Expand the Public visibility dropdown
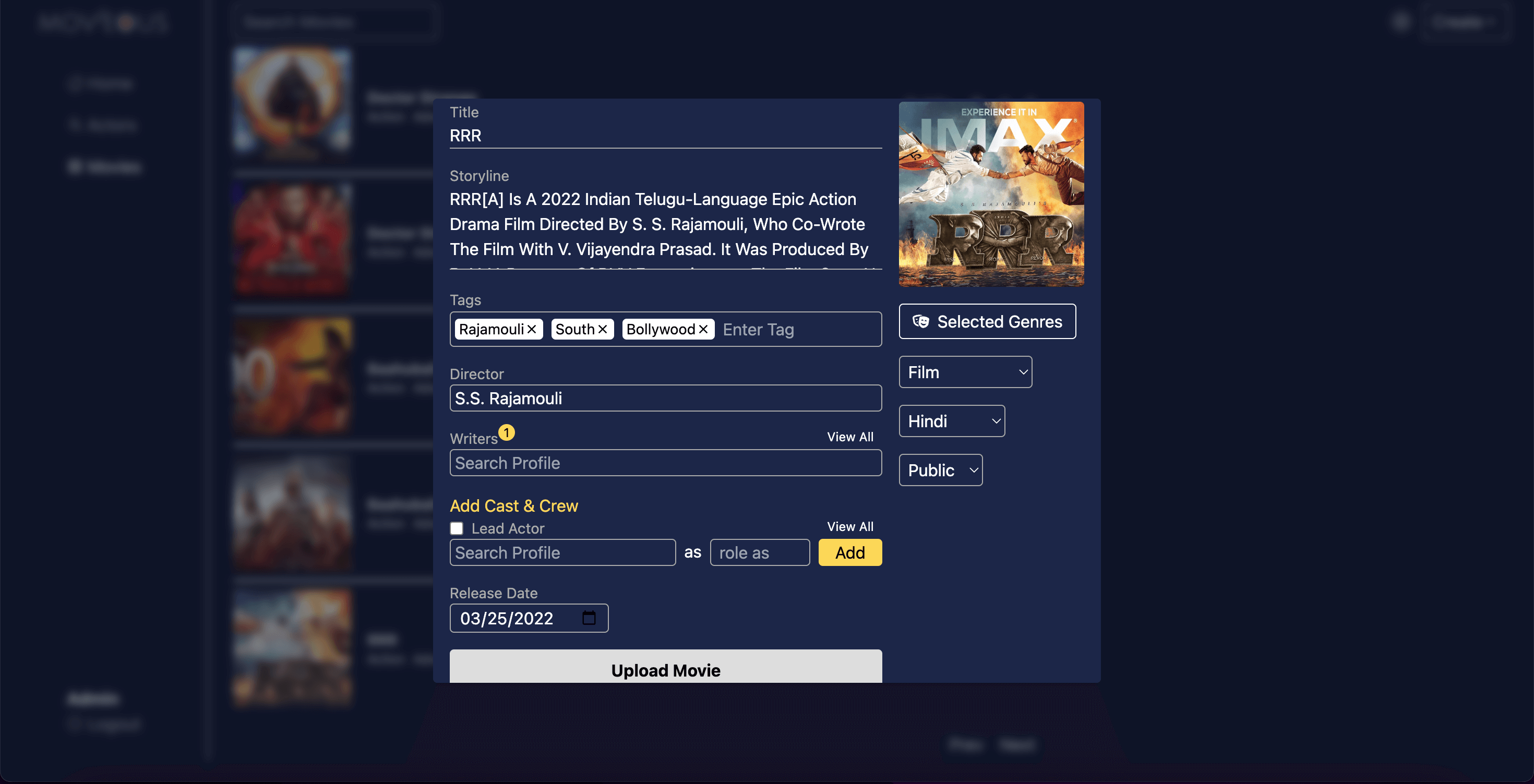The width and height of the screenshot is (1534, 784). point(939,469)
